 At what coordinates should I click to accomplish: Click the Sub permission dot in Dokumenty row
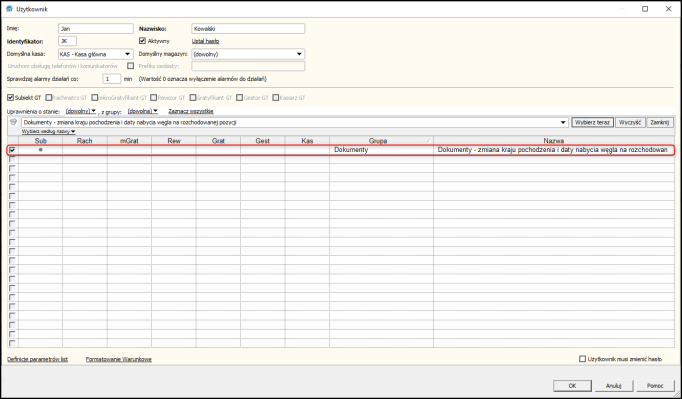(x=40, y=150)
